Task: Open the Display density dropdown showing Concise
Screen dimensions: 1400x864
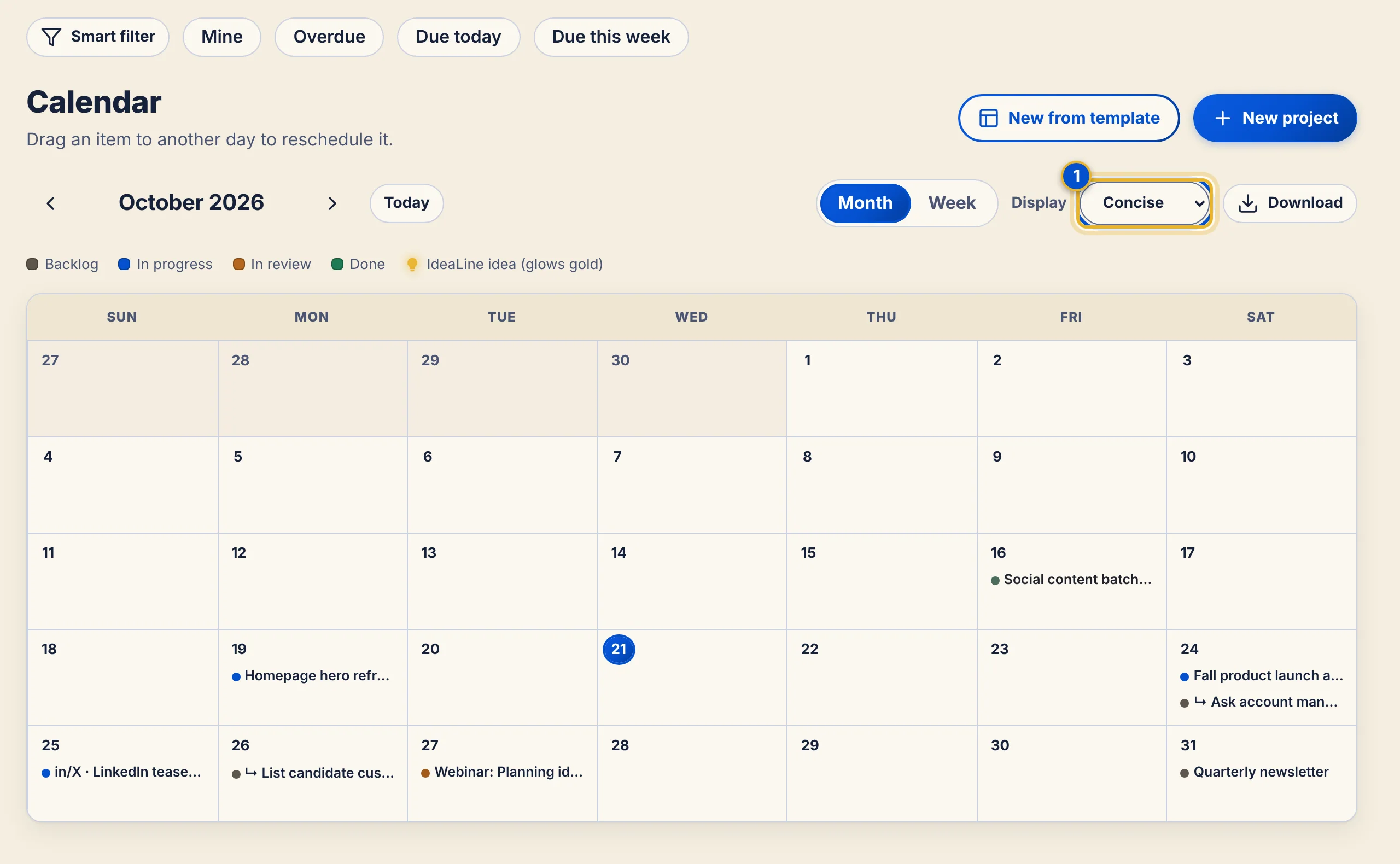Action: coord(1145,203)
